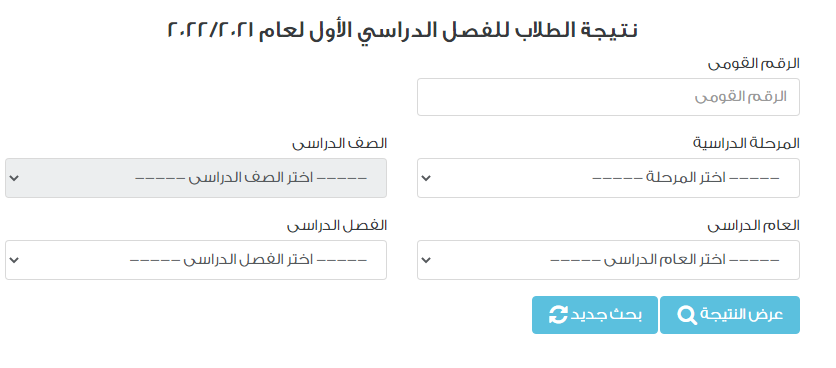Open the اختر الصف الدراسى dropdown
Image resolution: width=836 pixels, height=368 pixels.
(x=196, y=178)
